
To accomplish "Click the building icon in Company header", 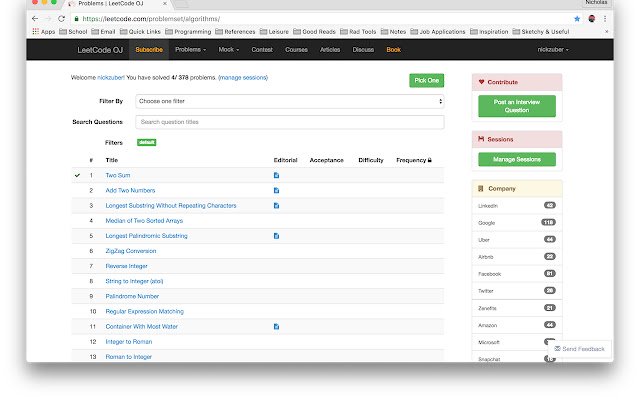I will tap(480, 188).
